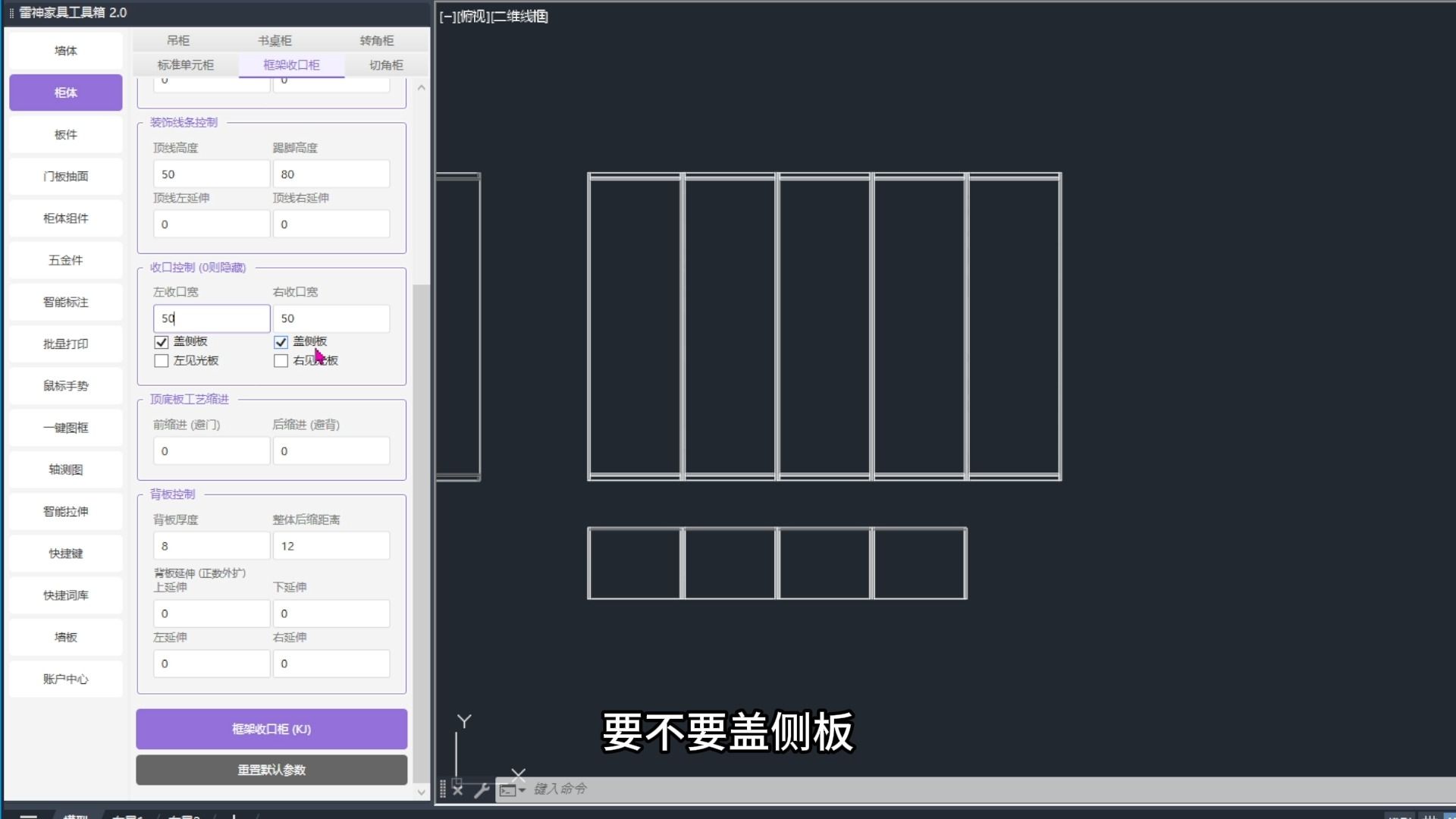Open 快捷键 in the sidebar
Image resolution: width=1456 pixels, height=819 pixels.
coord(66,554)
